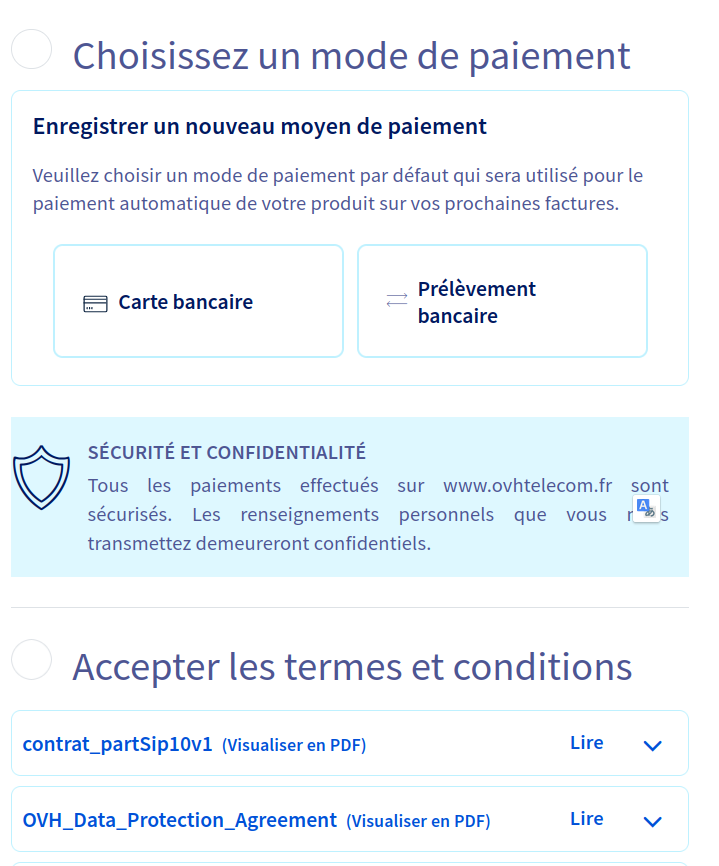Choose the Carte bancaire payment option
This screenshot has width=719, height=866.
(198, 301)
